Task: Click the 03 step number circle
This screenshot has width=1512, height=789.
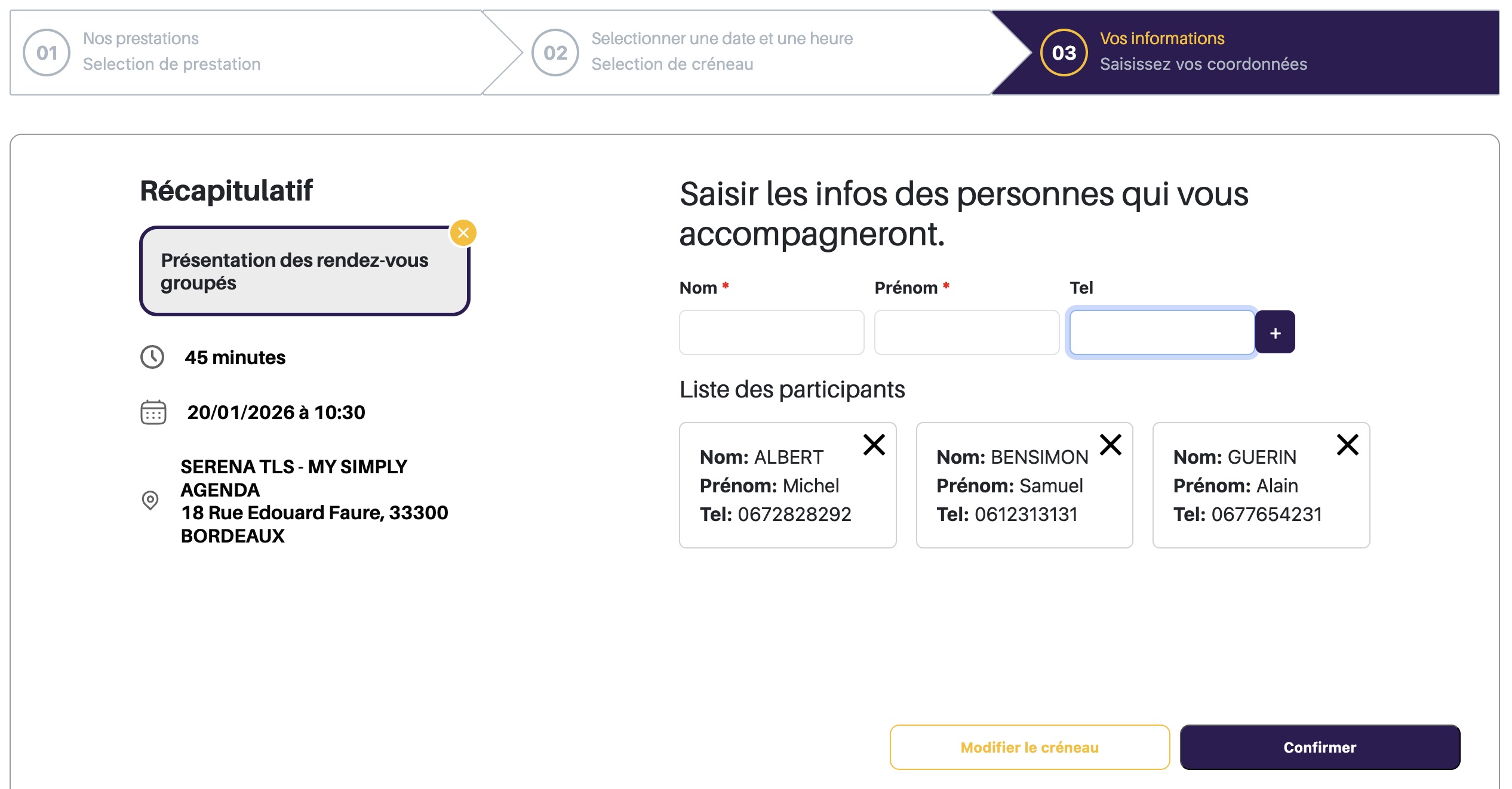Action: pos(1064,53)
